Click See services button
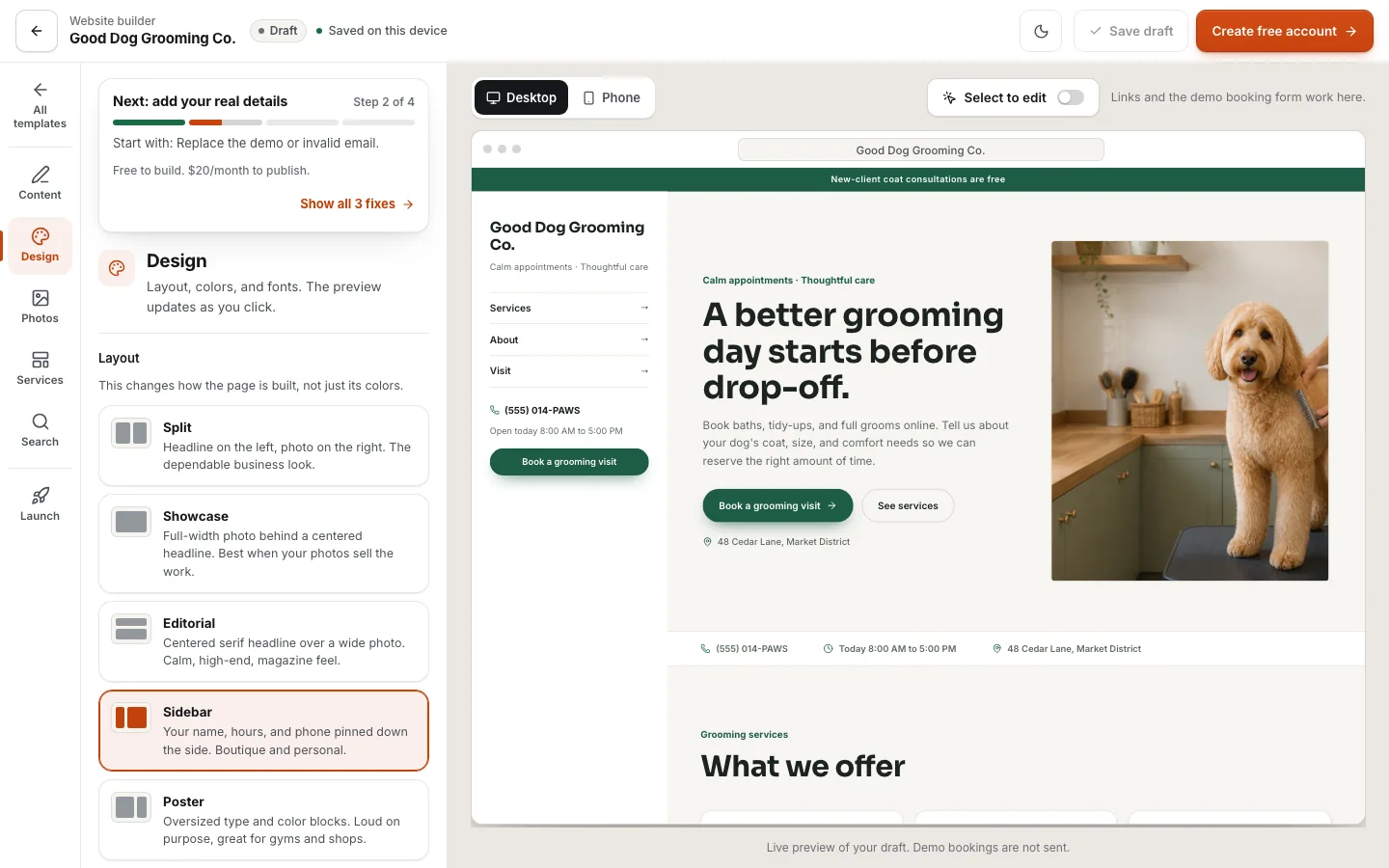This screenshot has height=868, width=1389. point(908,505)
